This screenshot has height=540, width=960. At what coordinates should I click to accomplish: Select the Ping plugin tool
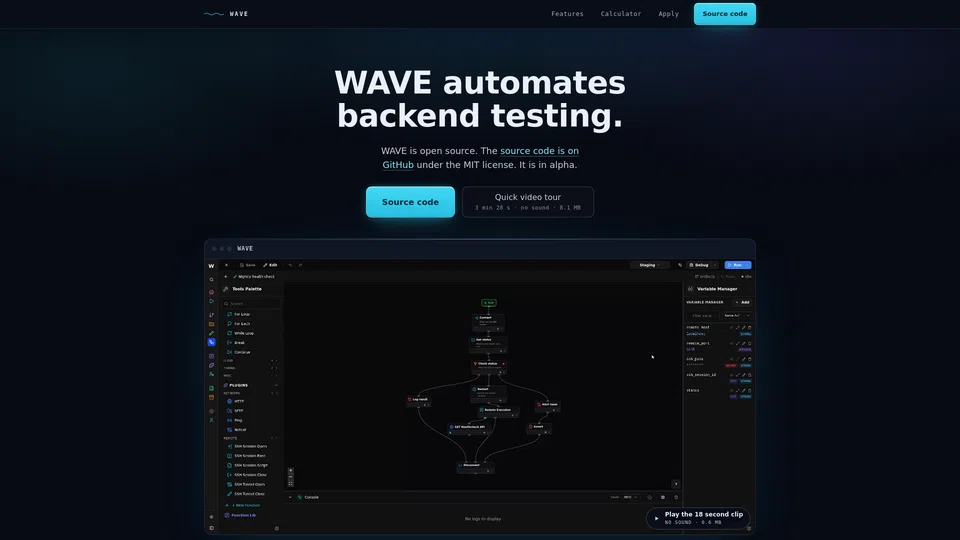(x=235, y=420)
